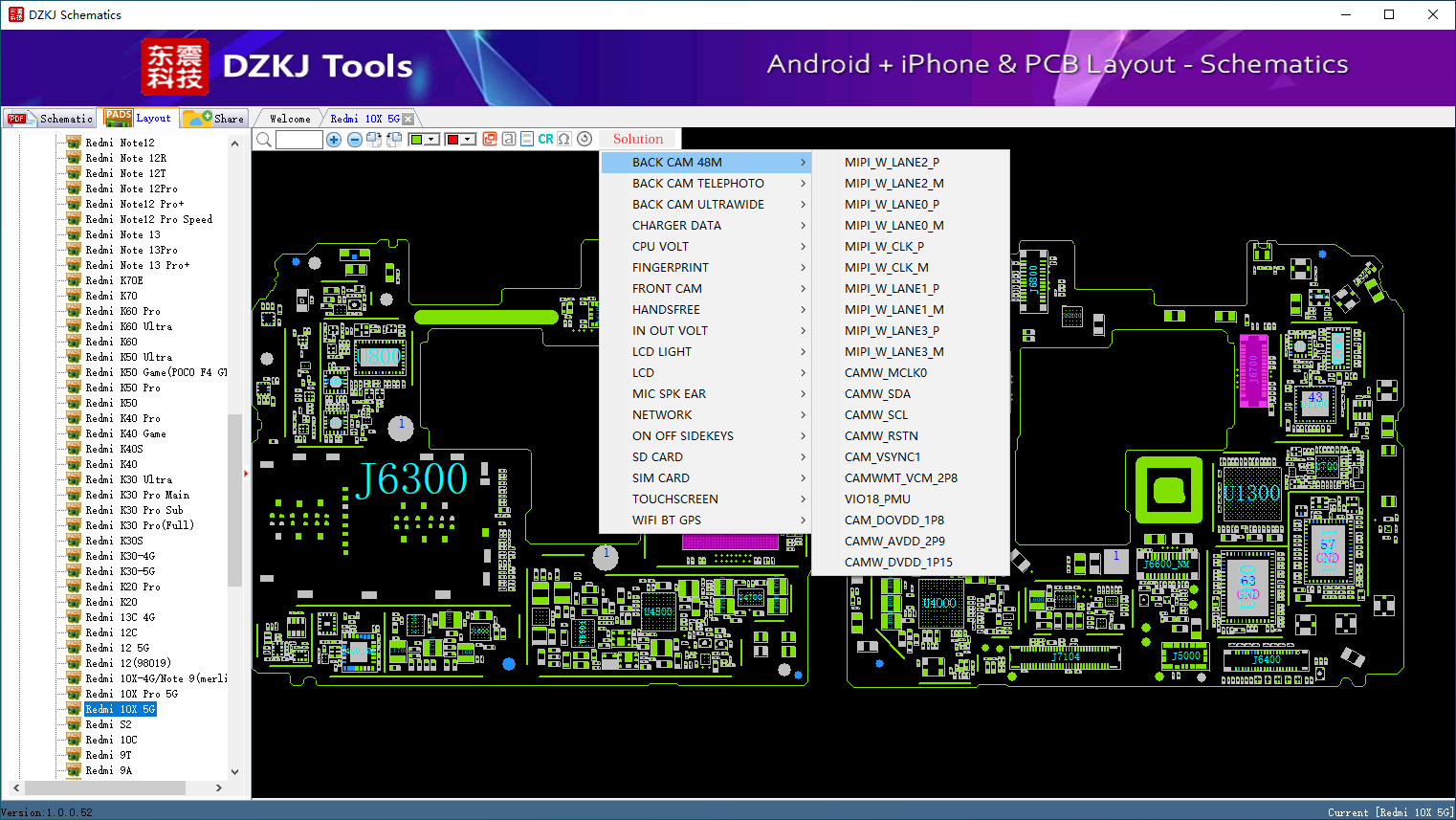1456x820 pixels.
Task: Select CAM_DOVDD_1P8 signal in submenu
Action: tap(911, 521)
